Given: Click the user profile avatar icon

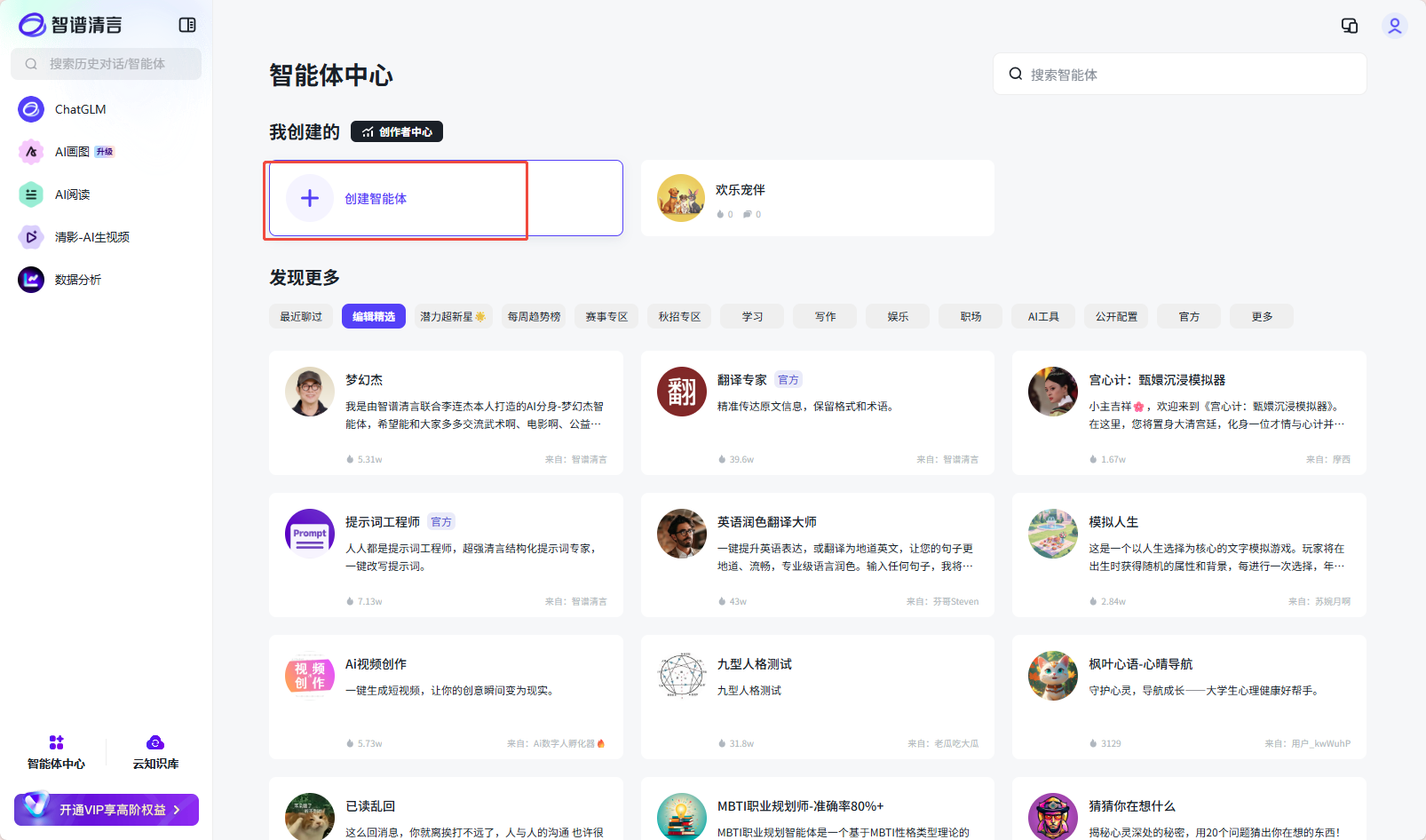Looking at the screenshot, I should point(1394,26).
